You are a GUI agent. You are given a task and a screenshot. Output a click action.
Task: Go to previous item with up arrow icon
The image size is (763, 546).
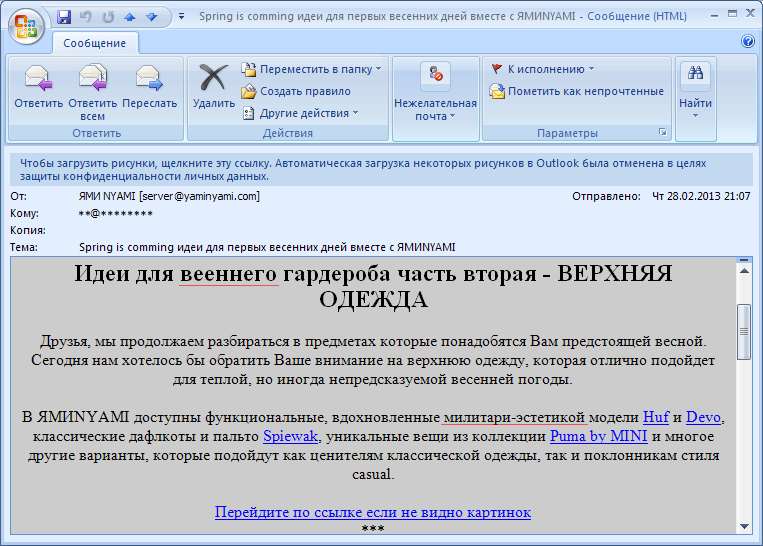[x=129, y=17]
